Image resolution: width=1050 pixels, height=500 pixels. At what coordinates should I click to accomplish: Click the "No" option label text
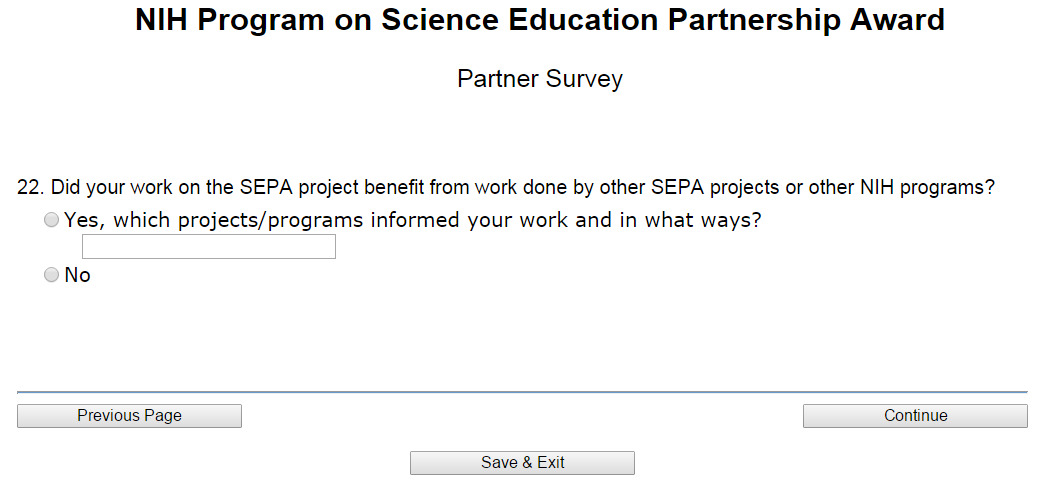click(77, 276)
